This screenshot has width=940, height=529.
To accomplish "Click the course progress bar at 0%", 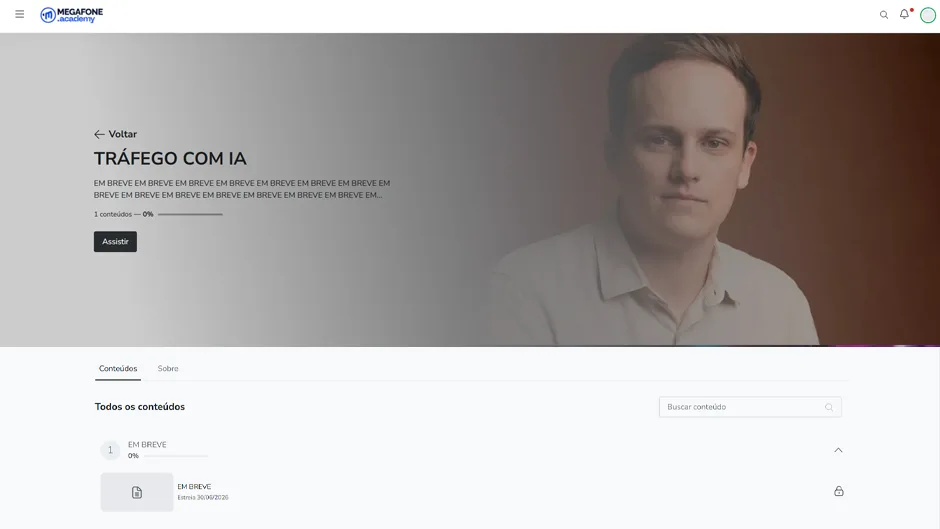I will [190, 214].
